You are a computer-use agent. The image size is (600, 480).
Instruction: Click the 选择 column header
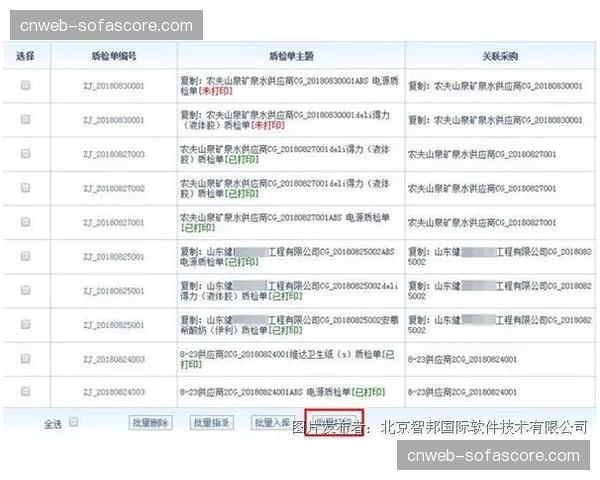coord(25,56)
